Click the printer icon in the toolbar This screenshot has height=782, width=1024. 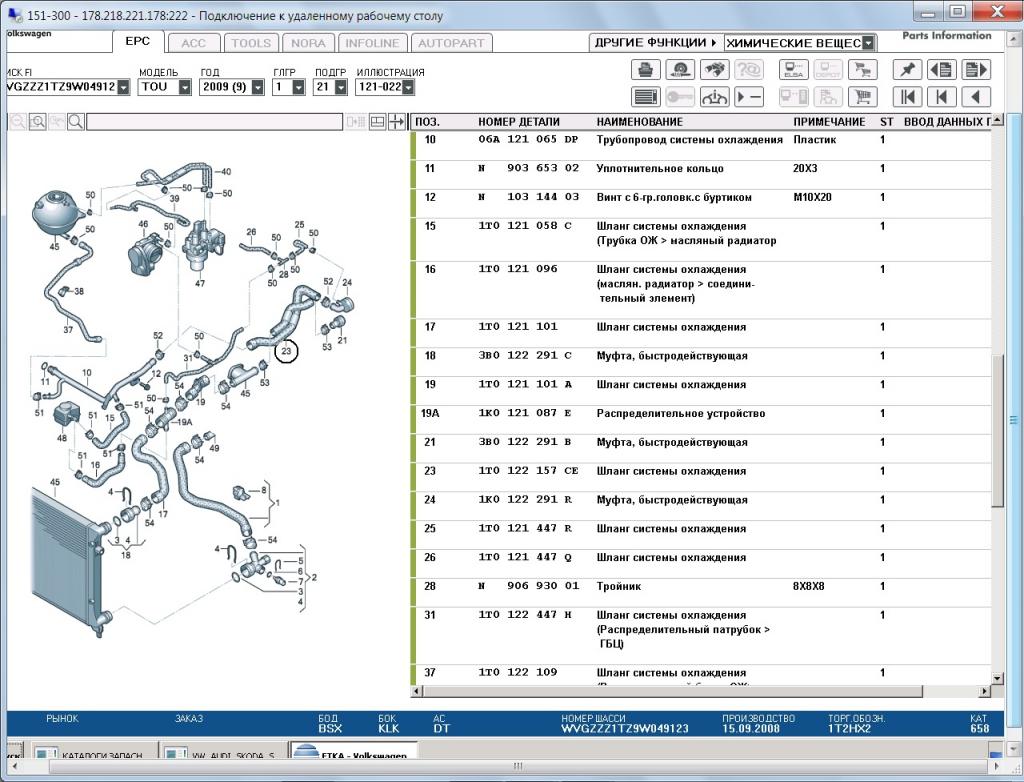coord(646,69)
